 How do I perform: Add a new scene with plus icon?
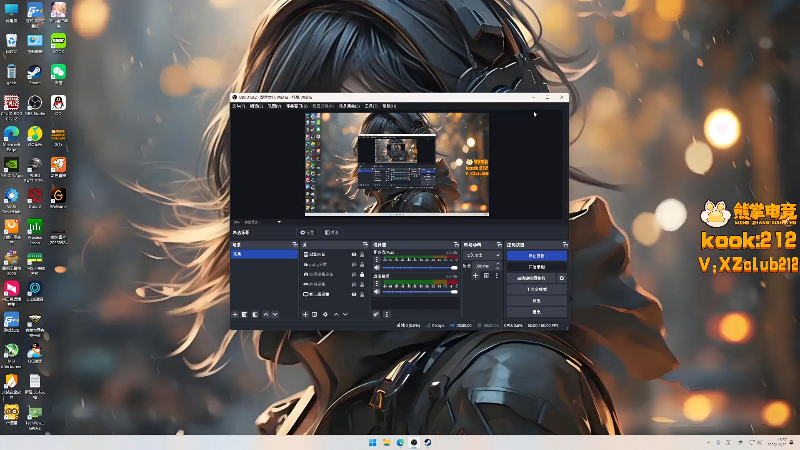[235, 315]
